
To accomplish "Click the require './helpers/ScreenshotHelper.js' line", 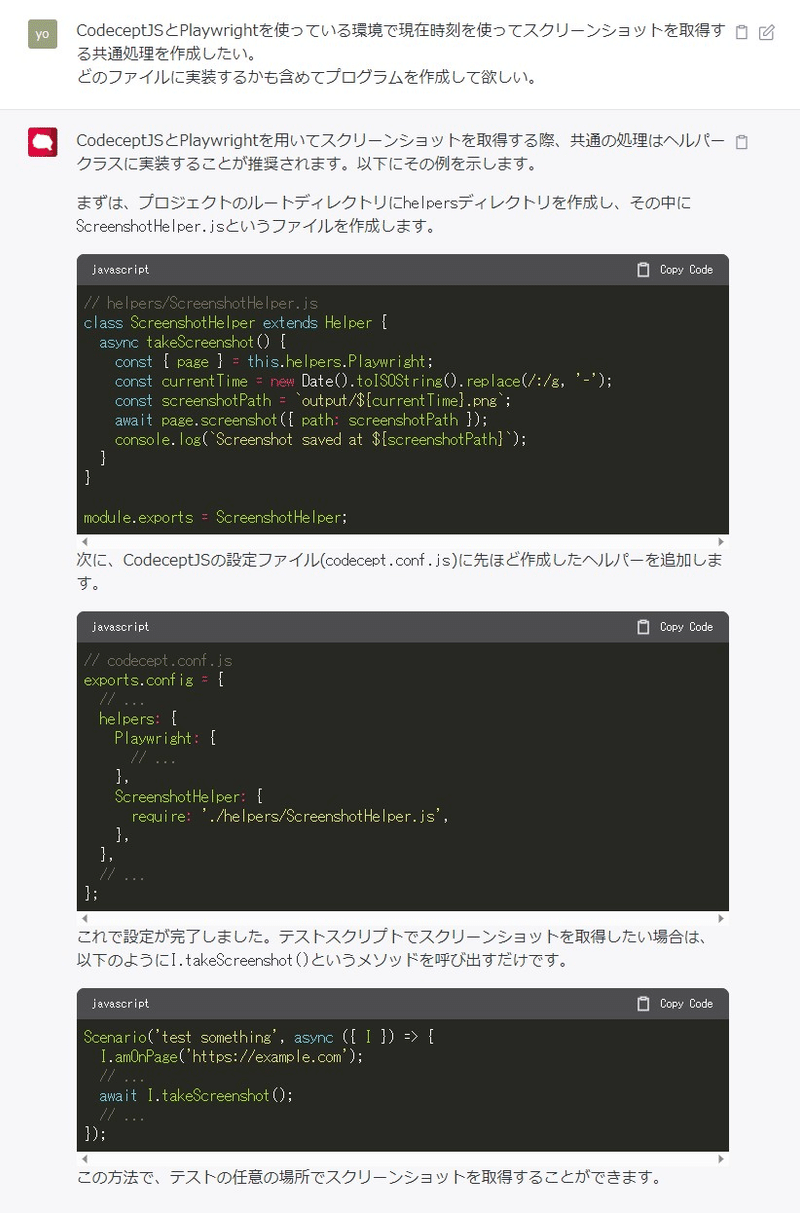I will pyautogui.click(x=289, y=816).
